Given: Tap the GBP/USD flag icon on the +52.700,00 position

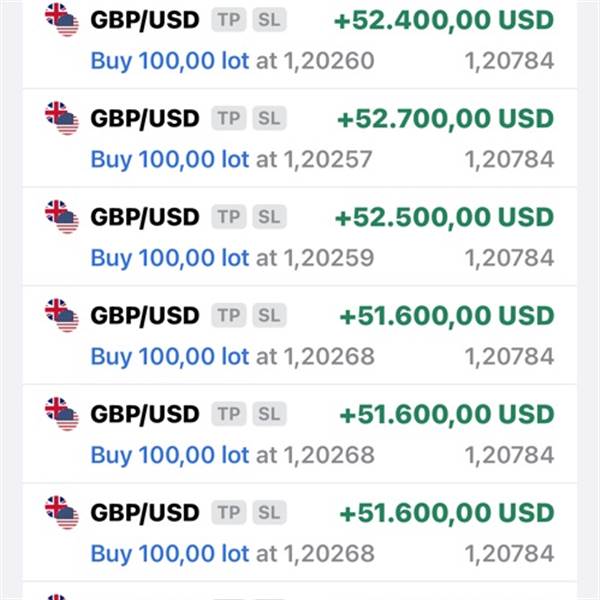Looking at the screenshot, I should click(x=62, y=118).
